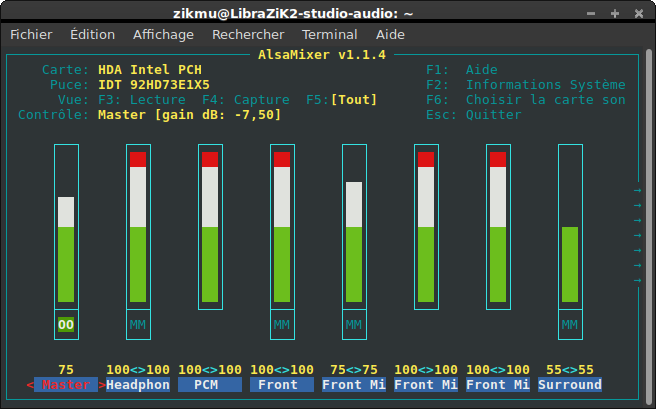Click the PCM volume level bar
Viewport: 656px width, 409px height.
tap(210, 235)
